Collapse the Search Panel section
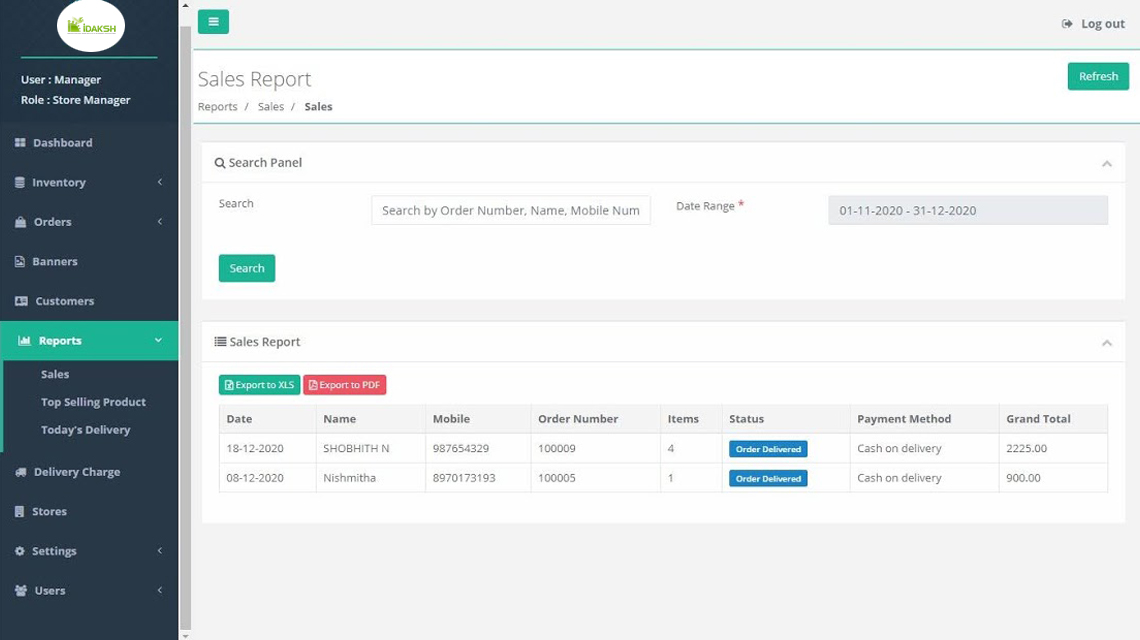The height and width of the screenshot is (640, 1140). [1107, 164]
